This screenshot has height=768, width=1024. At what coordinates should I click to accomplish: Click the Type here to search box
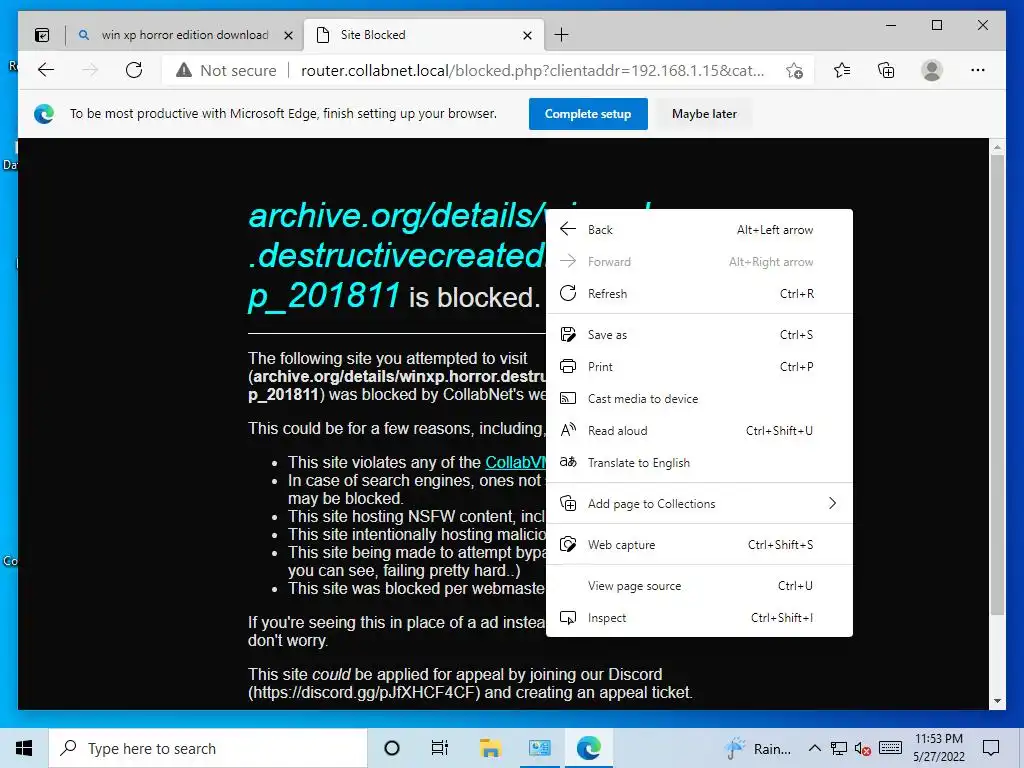[208, 748]
